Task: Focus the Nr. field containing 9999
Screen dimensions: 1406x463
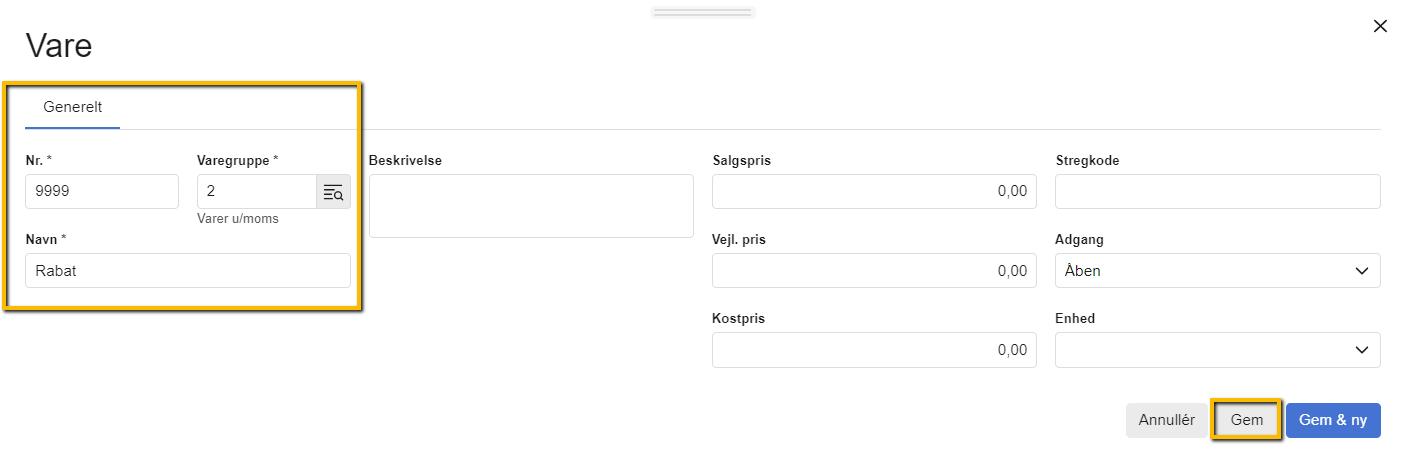Action: pos(102,191)
